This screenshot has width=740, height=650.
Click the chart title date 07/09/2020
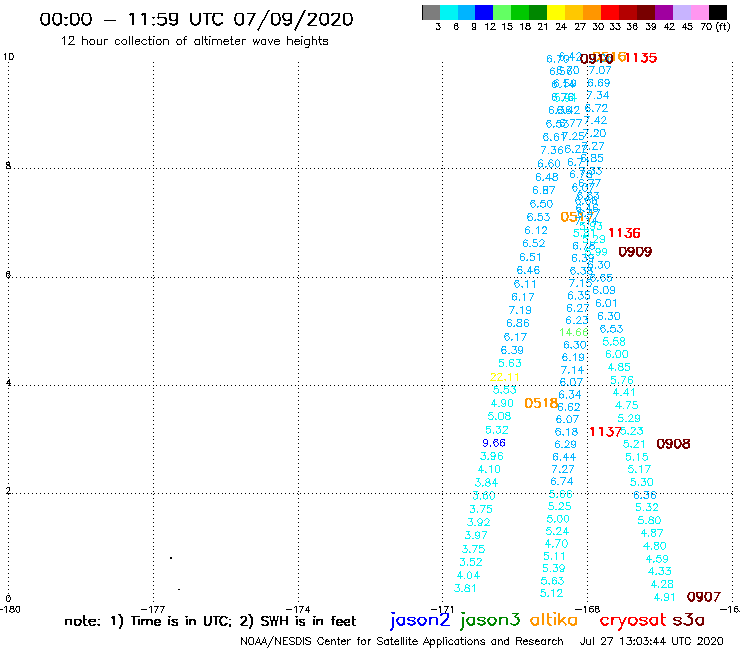[x=293, y=19]
